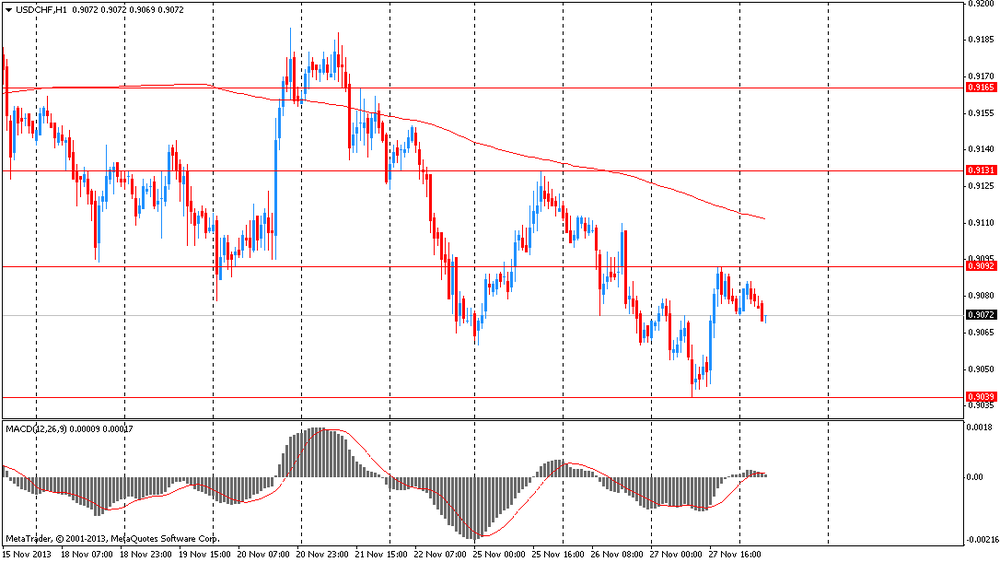Click the 15 Nov 2013 date label
The image size is (1000, 562).
coord(27,554)
